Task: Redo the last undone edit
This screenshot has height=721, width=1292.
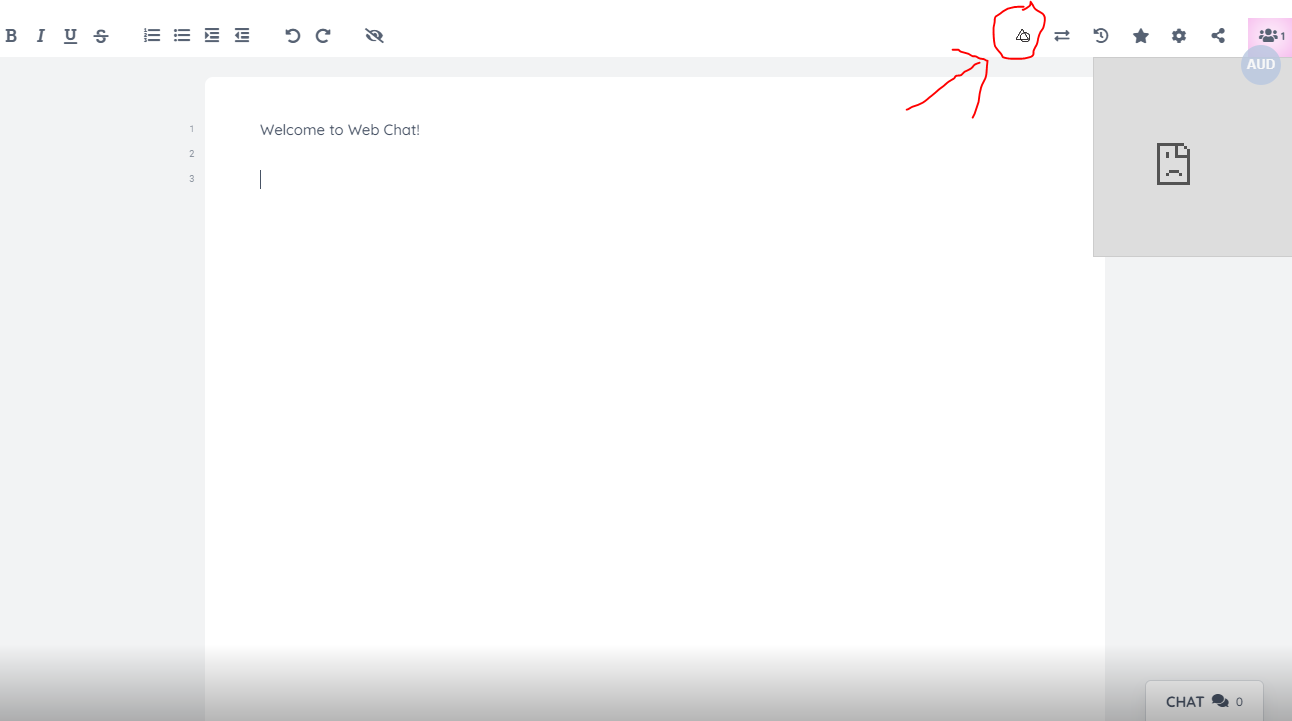Action: click(x=323, y=35)
